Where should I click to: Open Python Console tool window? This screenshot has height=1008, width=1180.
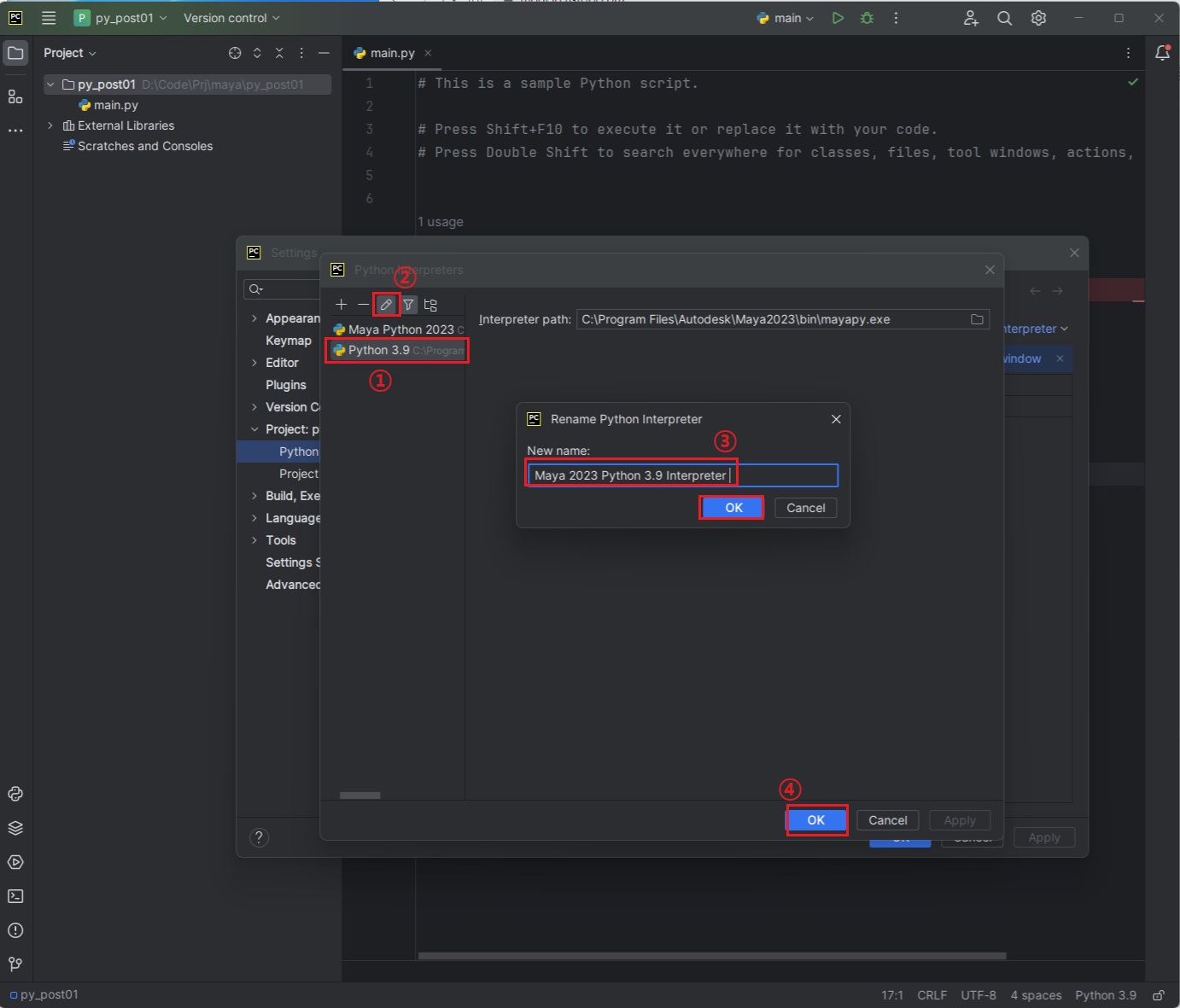click(x=15, y=794)
